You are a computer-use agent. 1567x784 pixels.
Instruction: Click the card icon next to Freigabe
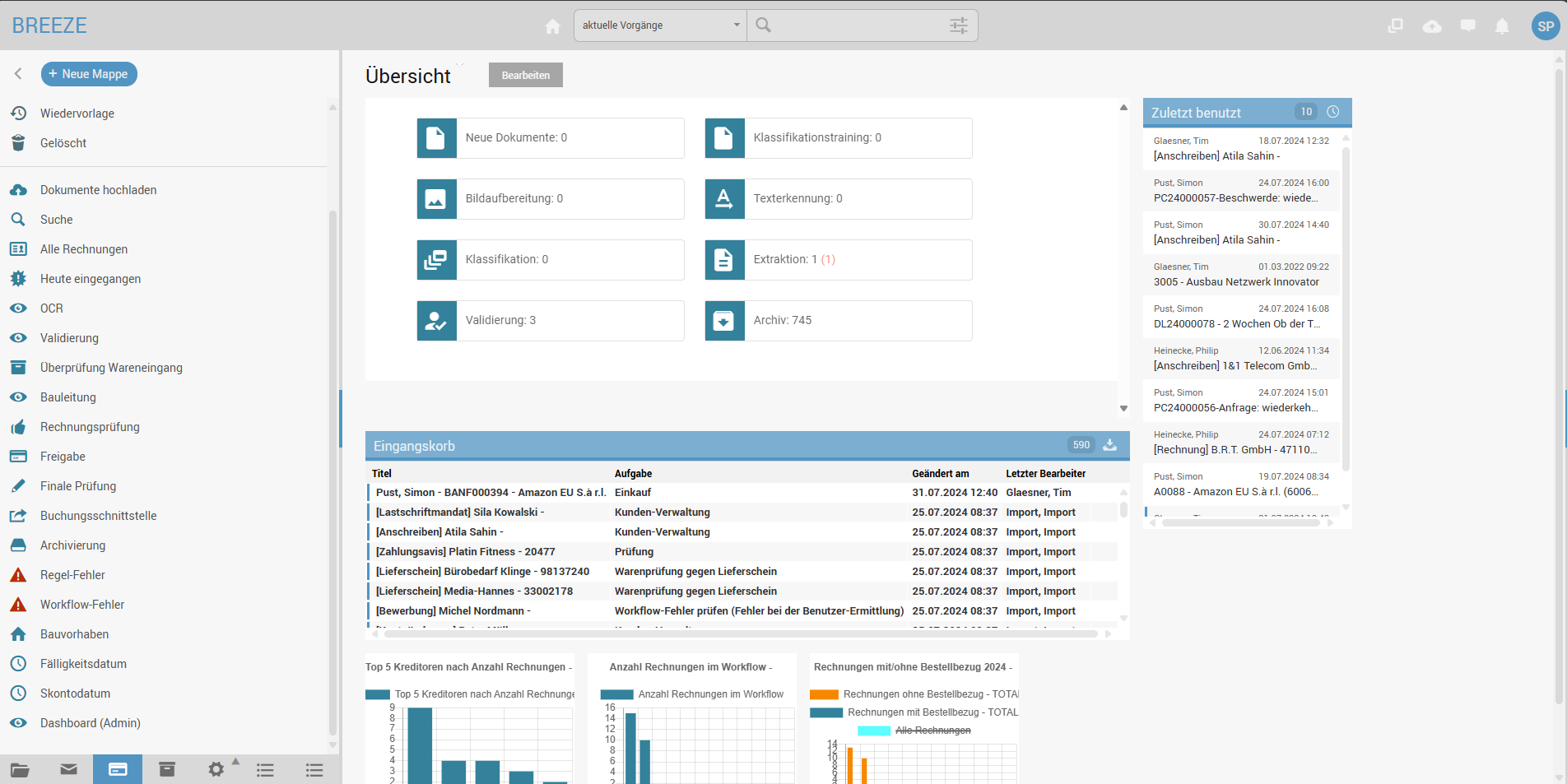(x=18, y=457)
